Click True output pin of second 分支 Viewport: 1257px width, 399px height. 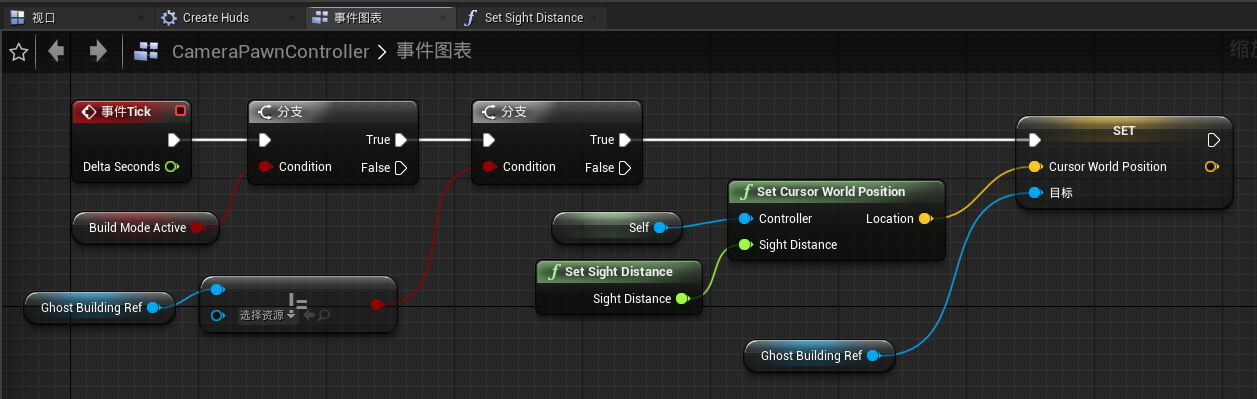[624, 140]
